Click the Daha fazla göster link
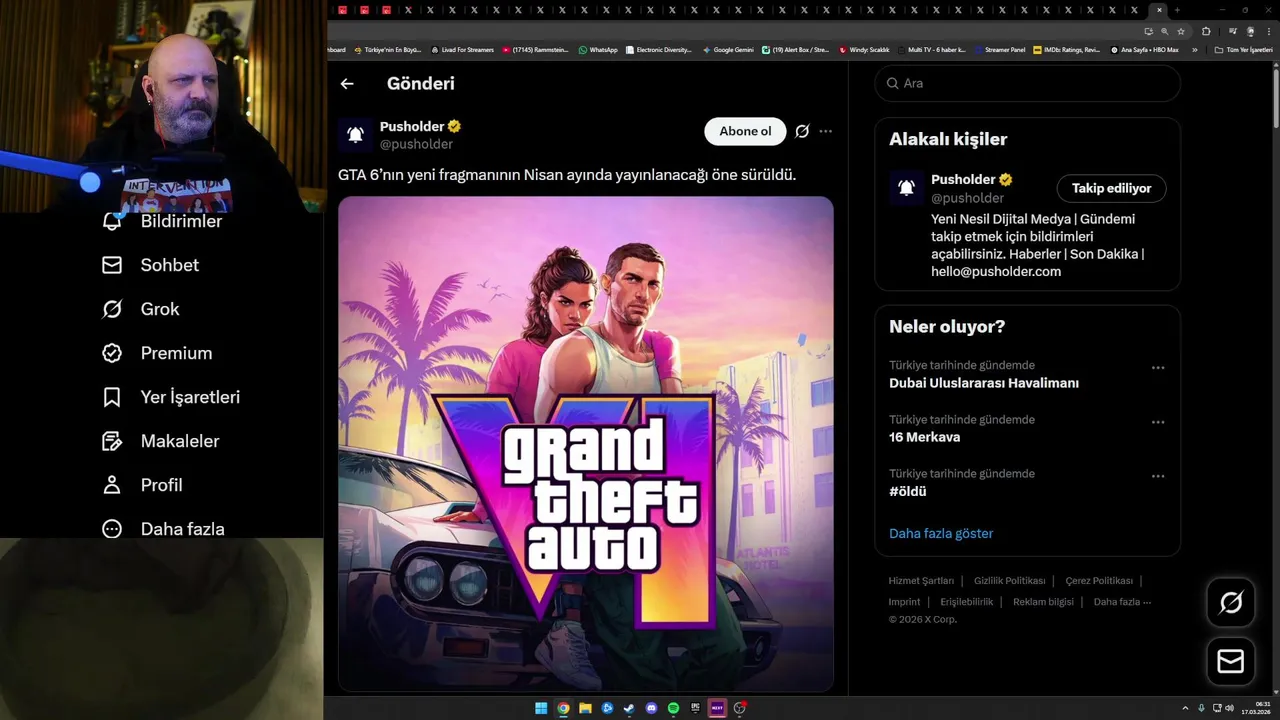Viewport: 1280px width, 720px height. tap(941, 533)
